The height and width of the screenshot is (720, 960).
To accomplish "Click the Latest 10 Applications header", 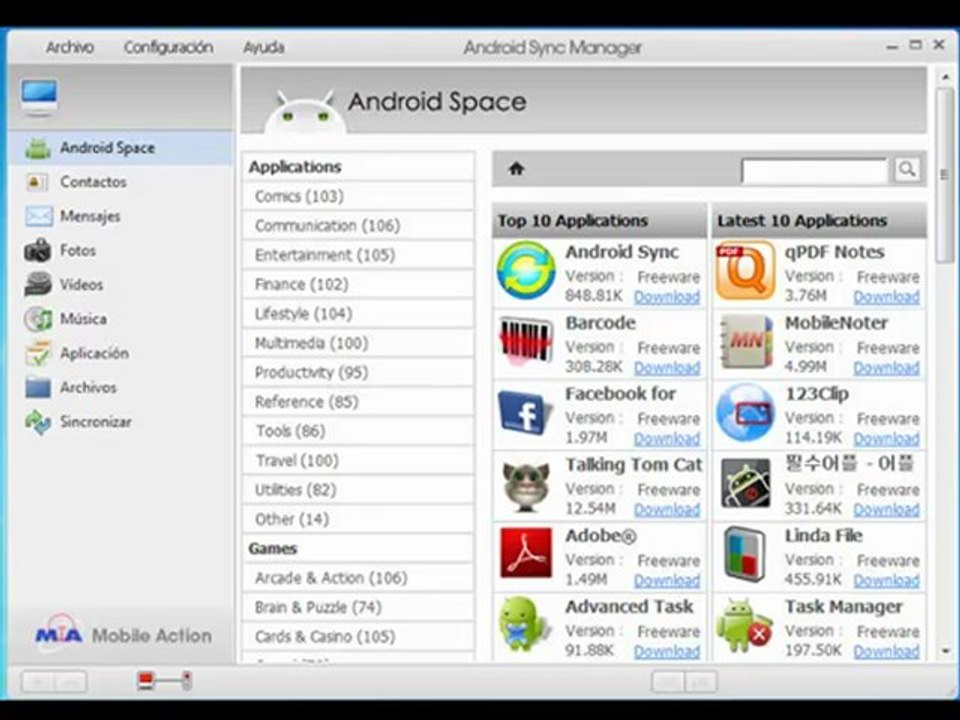I will click(x=819, y=220).
